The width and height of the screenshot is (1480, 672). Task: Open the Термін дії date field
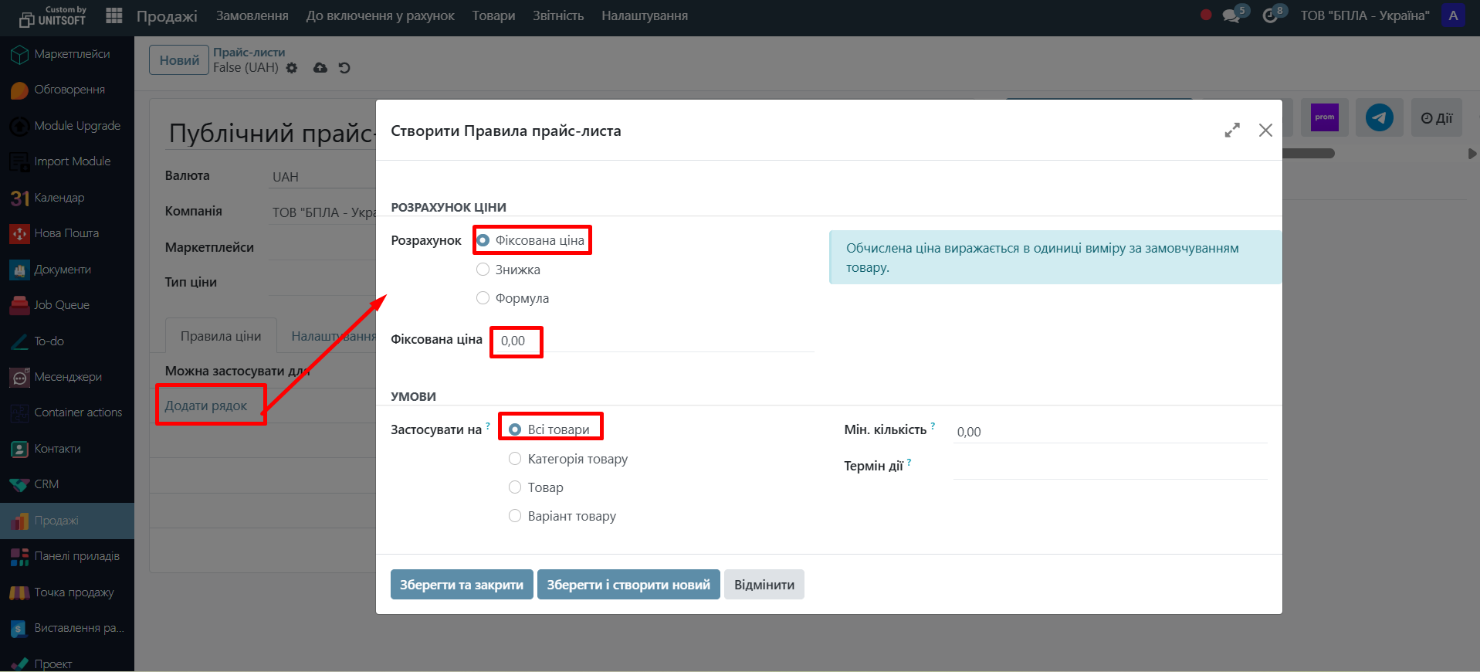tap(1109, 466)
